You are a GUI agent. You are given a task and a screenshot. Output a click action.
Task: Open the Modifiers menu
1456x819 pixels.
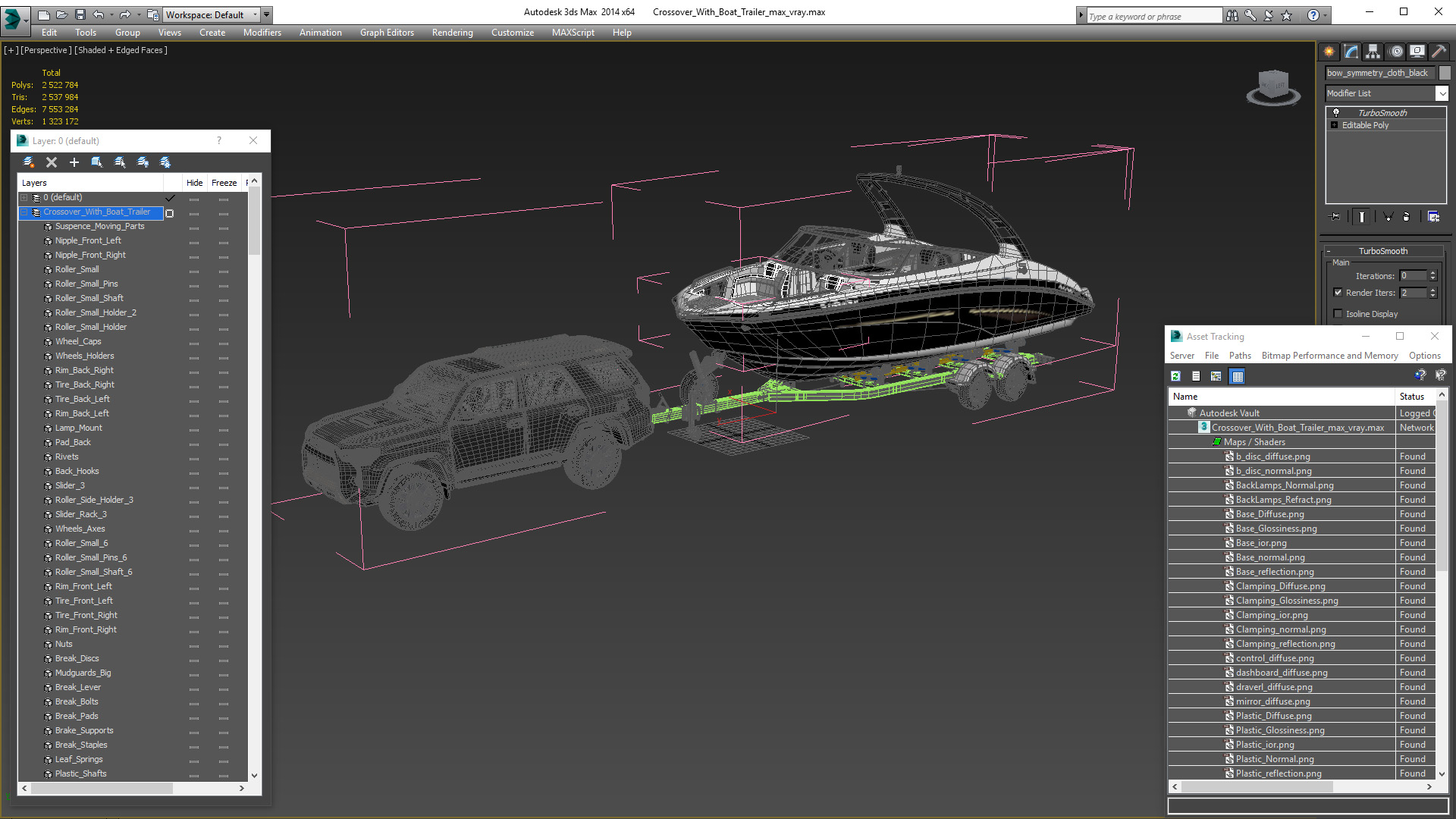(x=262, y=33)
